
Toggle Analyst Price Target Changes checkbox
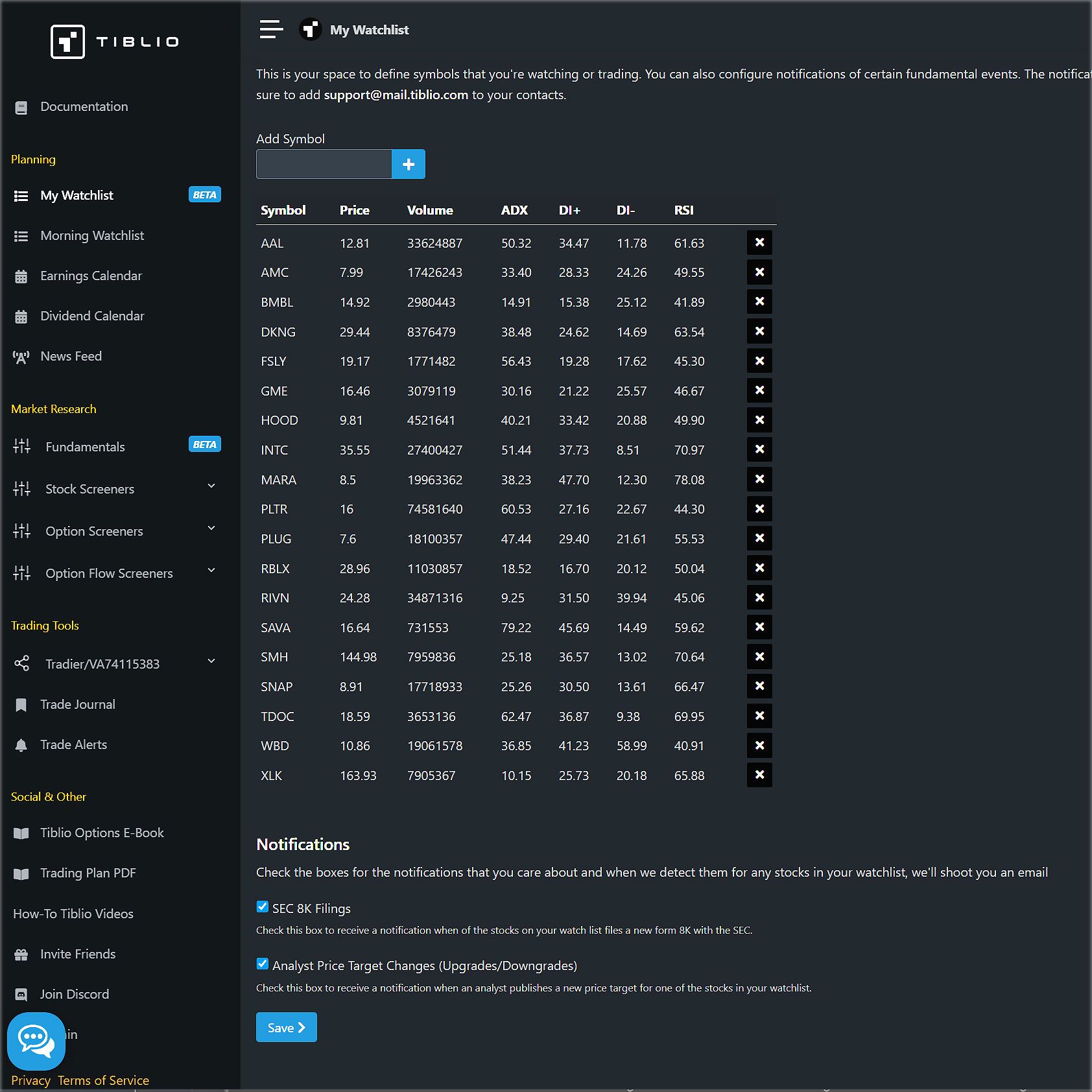[x=263, y=964]
